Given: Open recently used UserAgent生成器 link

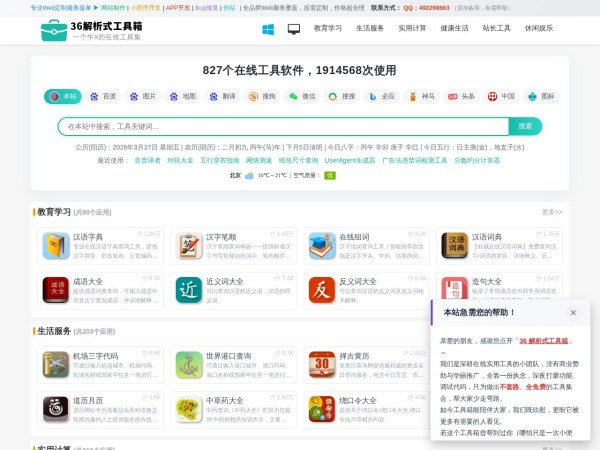Looking at the screenshot, I should coord(350,160).
